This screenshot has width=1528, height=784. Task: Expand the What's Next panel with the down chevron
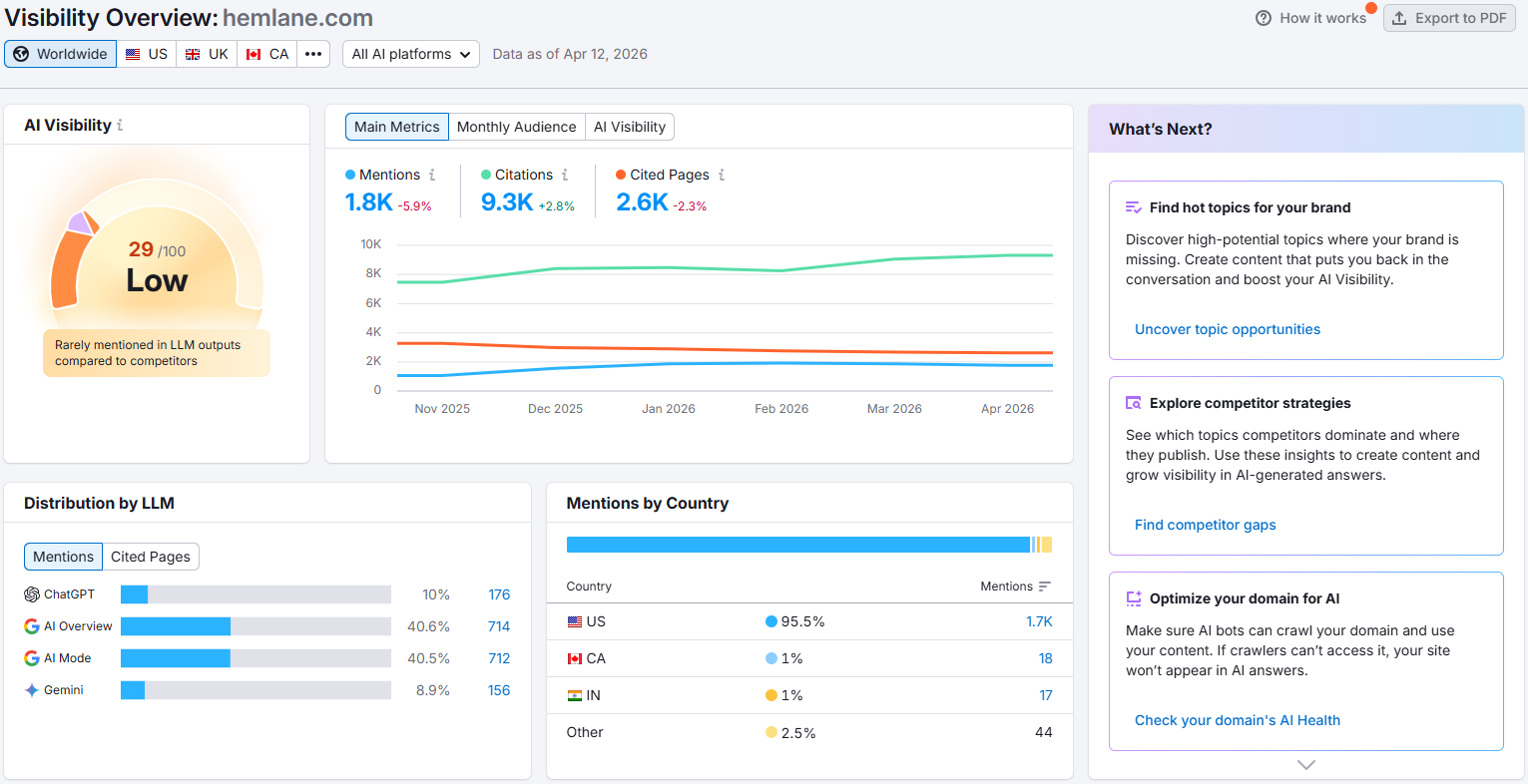click(x=1305, y=763)
